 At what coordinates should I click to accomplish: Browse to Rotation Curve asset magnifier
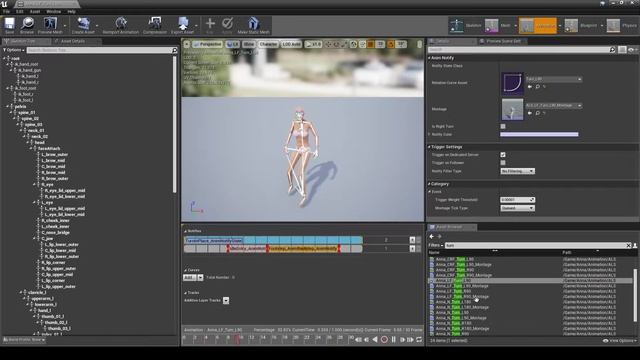coord(538,87)
